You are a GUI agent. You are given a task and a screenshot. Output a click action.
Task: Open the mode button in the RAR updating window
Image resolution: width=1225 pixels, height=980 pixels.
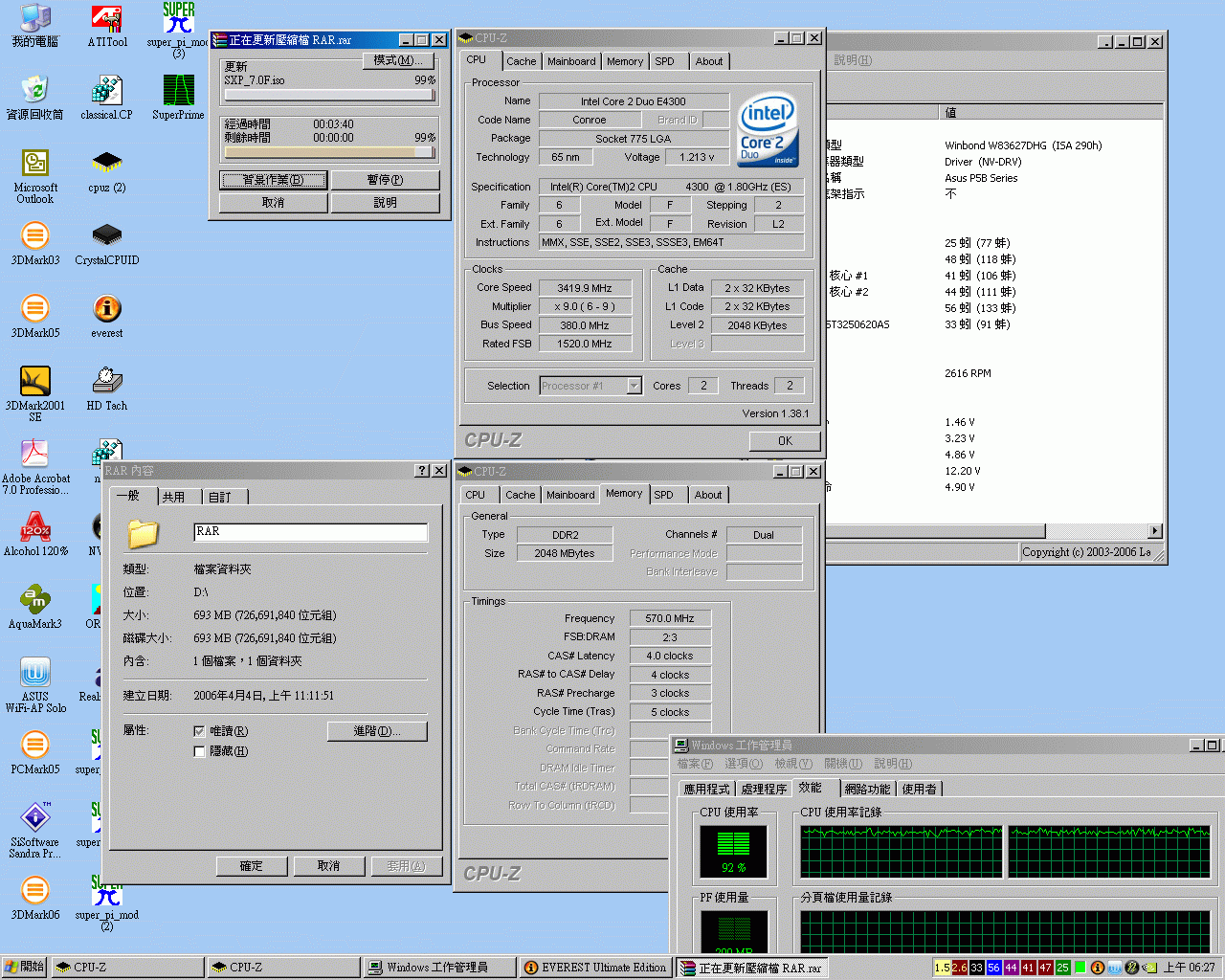(x=400, y=60)
